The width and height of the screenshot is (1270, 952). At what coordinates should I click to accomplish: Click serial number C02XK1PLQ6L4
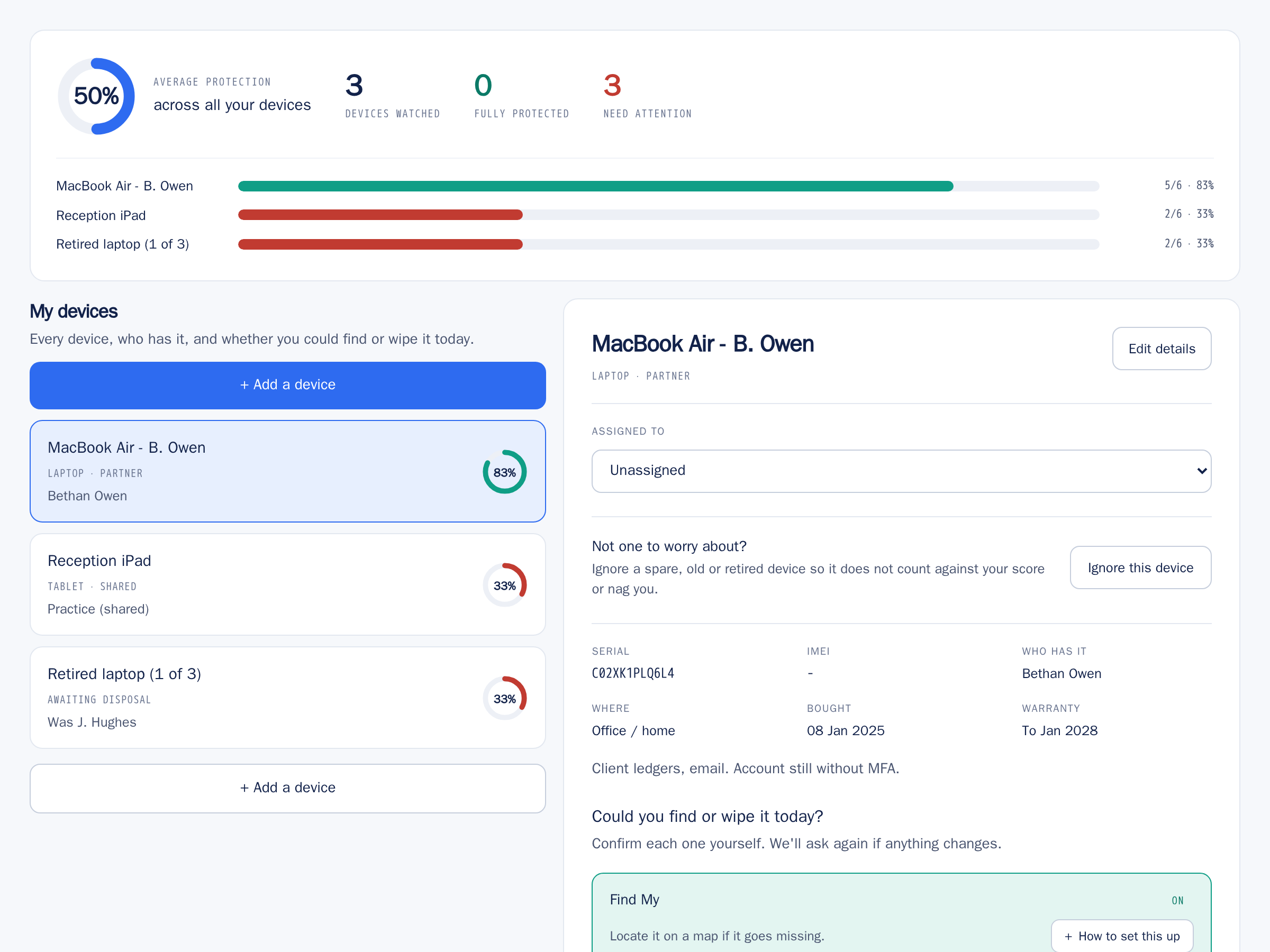click(633, 673)
